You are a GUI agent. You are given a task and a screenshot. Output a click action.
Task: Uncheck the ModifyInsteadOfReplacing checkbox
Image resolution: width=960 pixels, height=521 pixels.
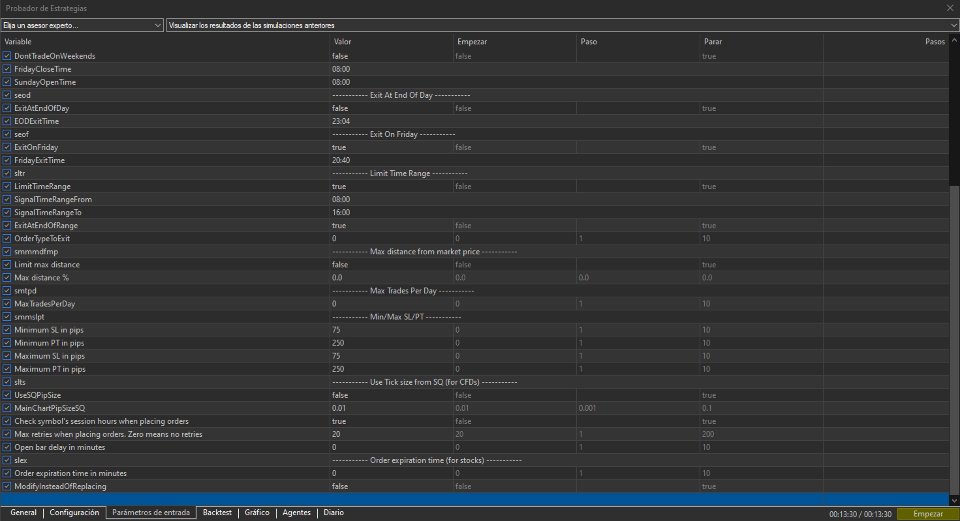pos(7,486)
